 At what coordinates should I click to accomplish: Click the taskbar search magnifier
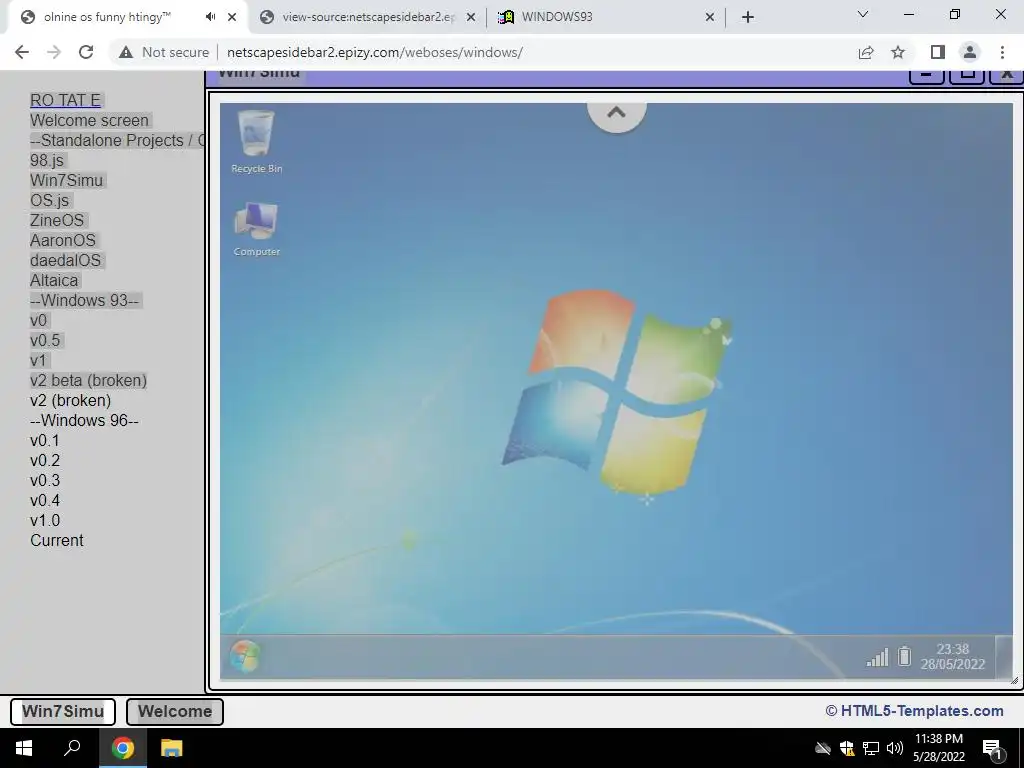(72, 748)
